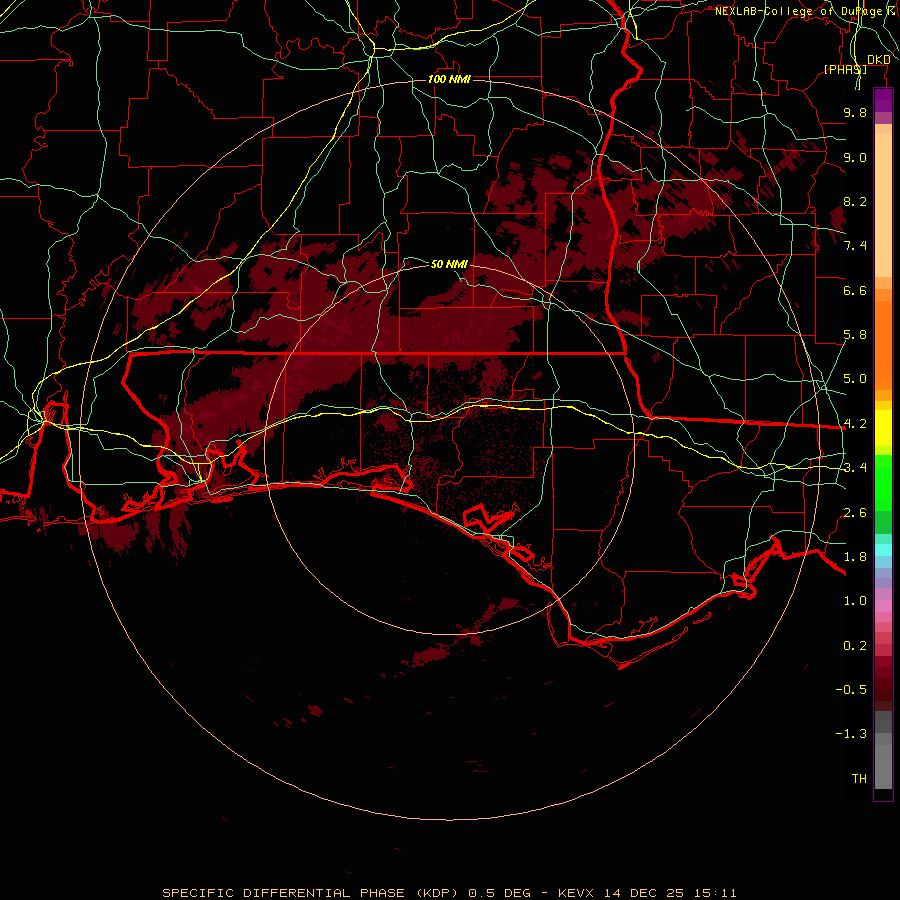Click the 3.4 value on color scale
The width and height of the screenshot is (900, 900).
click(855, 468)
